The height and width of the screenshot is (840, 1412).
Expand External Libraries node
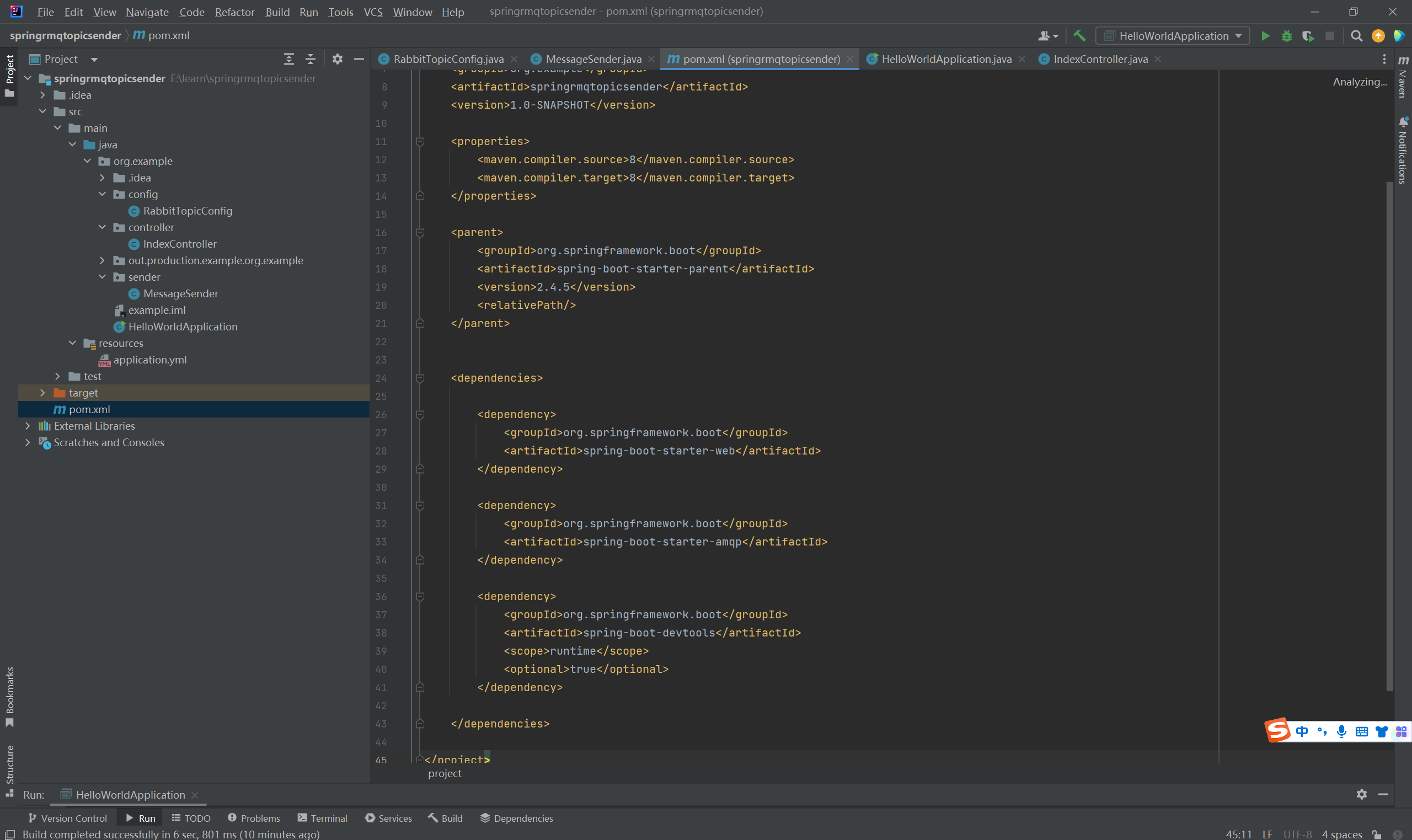point(28,426)
